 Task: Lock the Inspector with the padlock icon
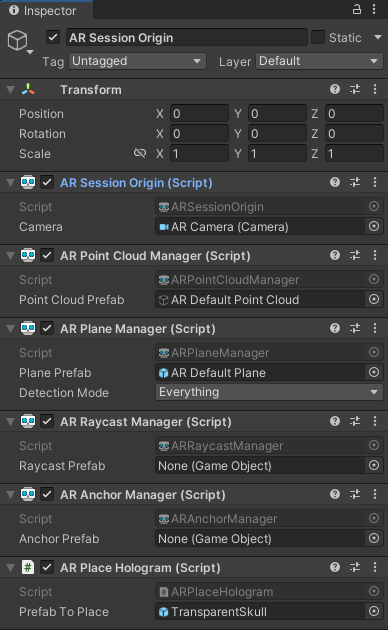[357, 9]
